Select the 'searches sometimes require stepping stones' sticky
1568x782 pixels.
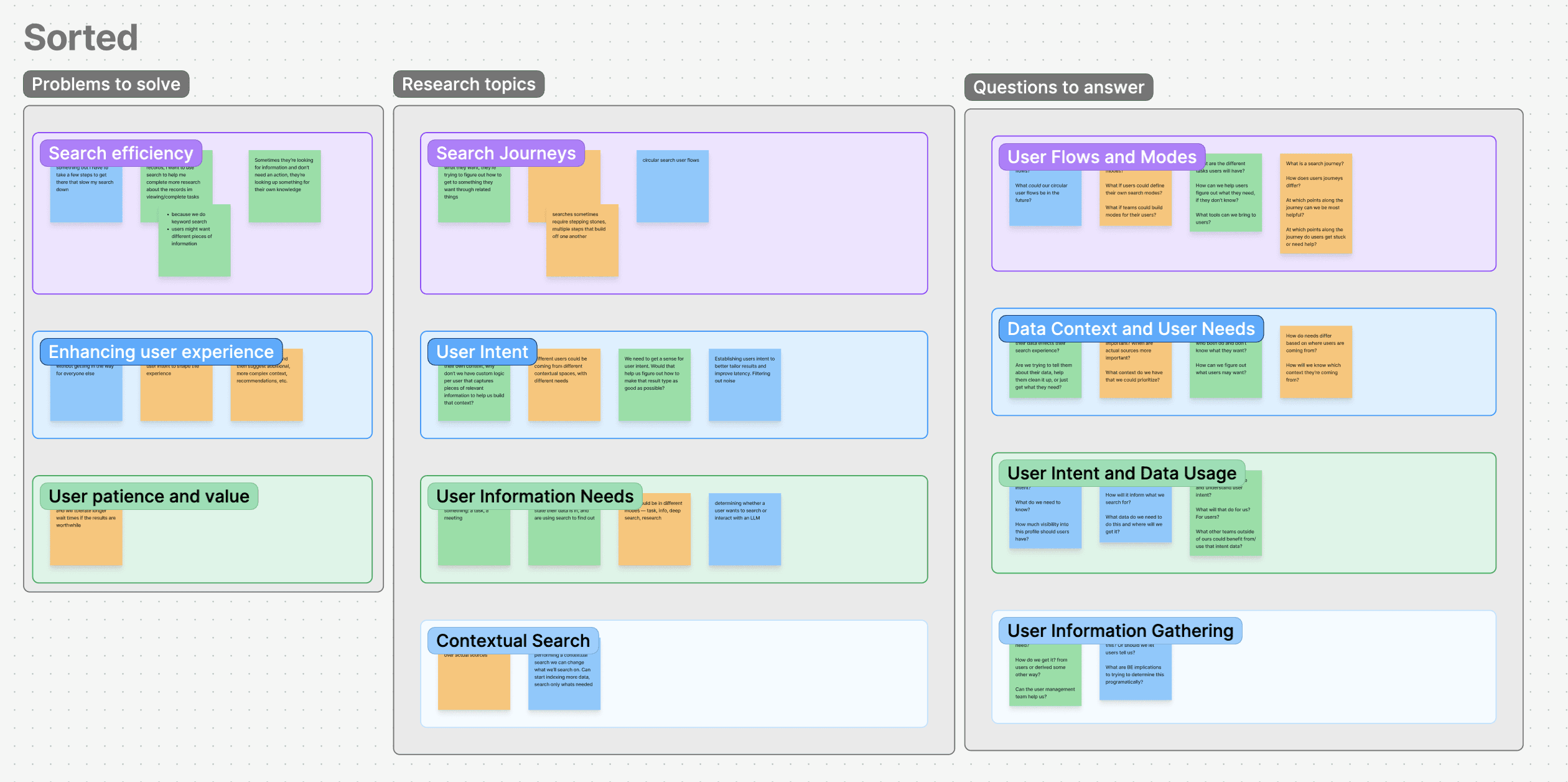click(x=582, y=241)
